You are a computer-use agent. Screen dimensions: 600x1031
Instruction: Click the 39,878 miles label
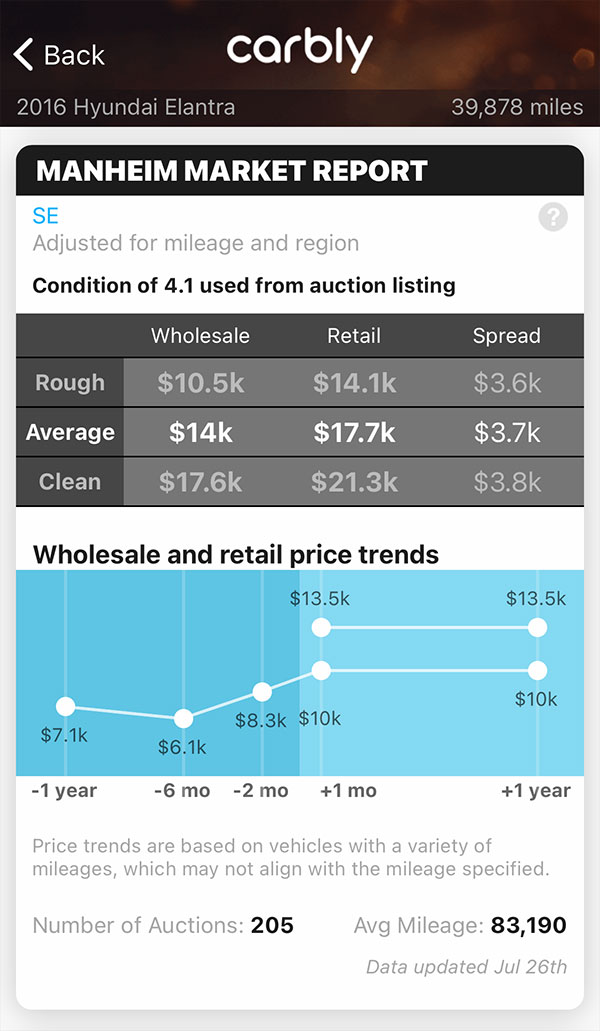[x=515, y=107]
